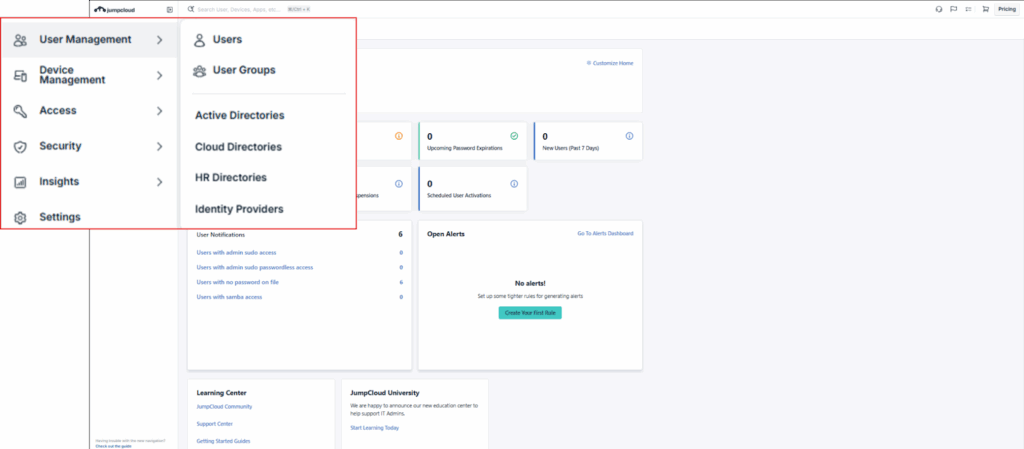Click the info icon on Scheduled User Activations card
This screenshot has height=449, width=1024.
tap(514, 184)
